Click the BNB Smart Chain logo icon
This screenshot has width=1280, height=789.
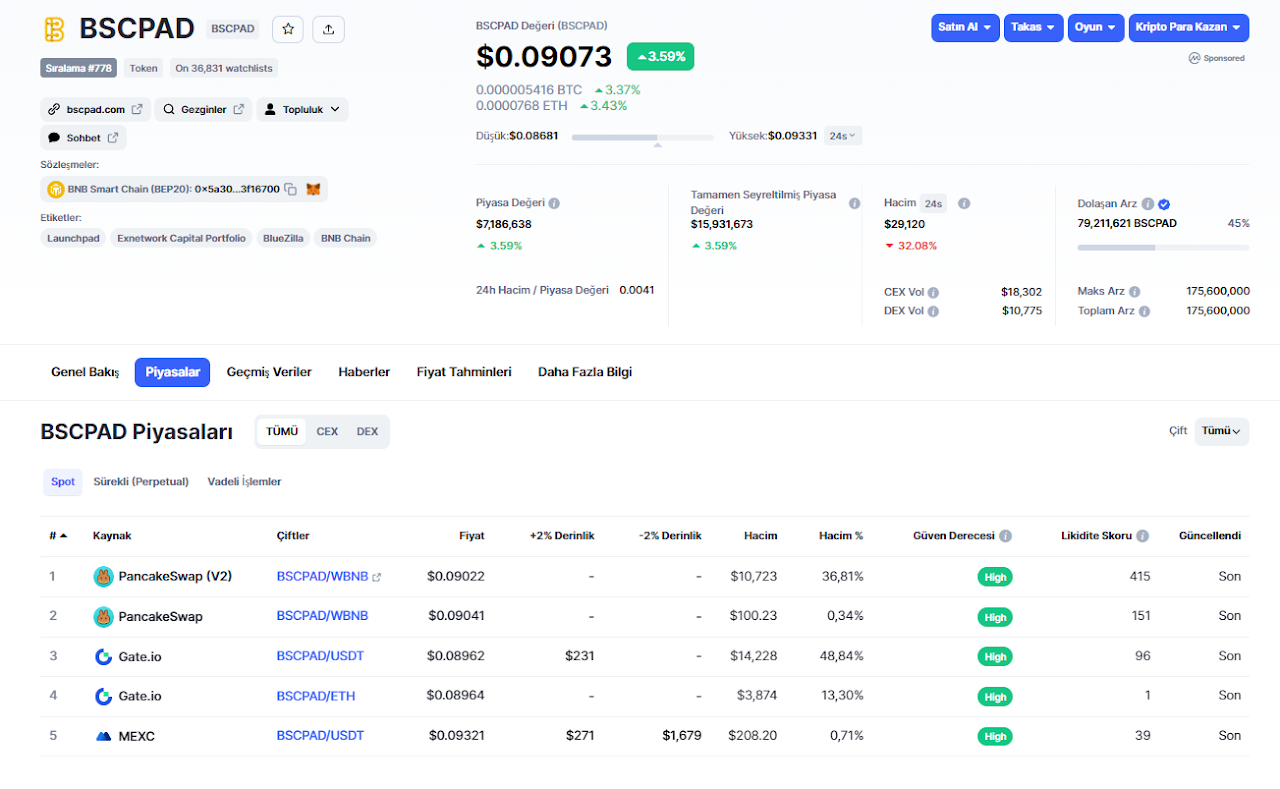(x=56, y=189)
